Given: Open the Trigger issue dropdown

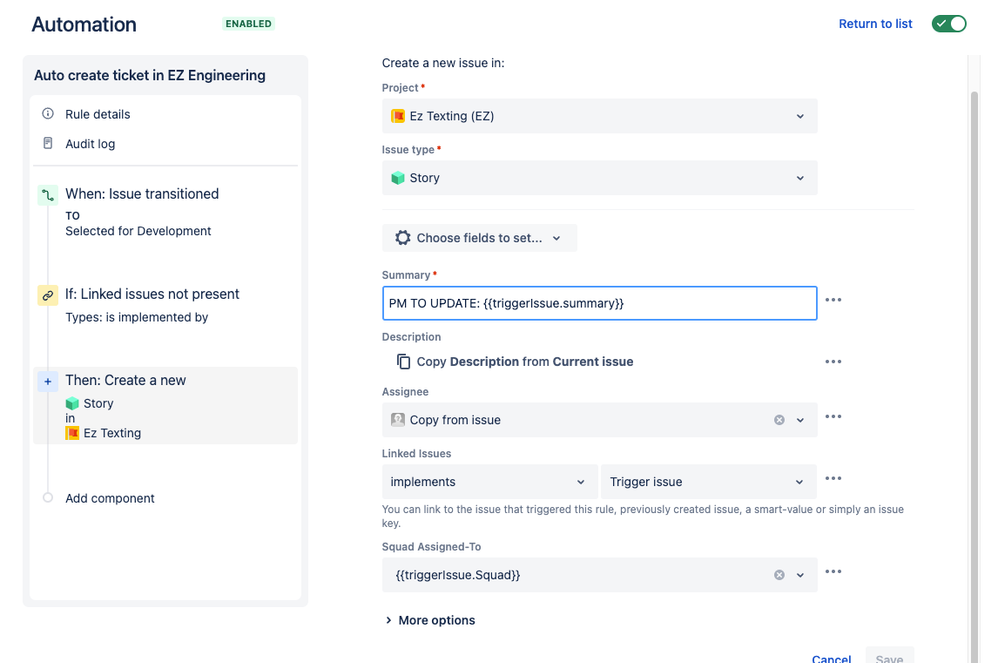Looking at the screenshot, I should (708, 482).
